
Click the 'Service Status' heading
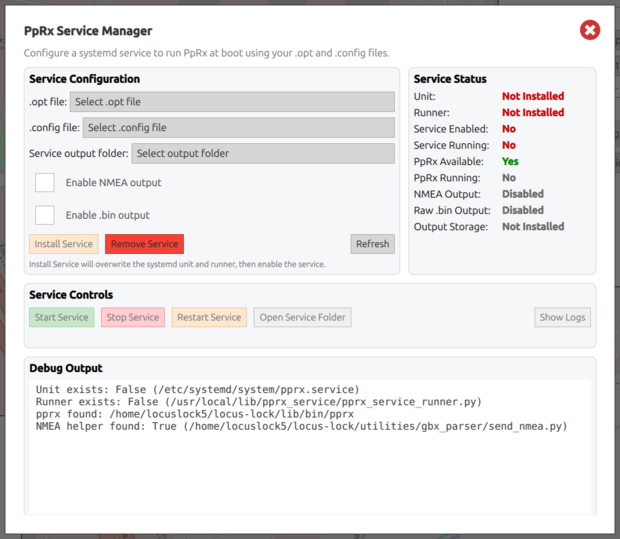pyautogui.click(x=450, y=79)
